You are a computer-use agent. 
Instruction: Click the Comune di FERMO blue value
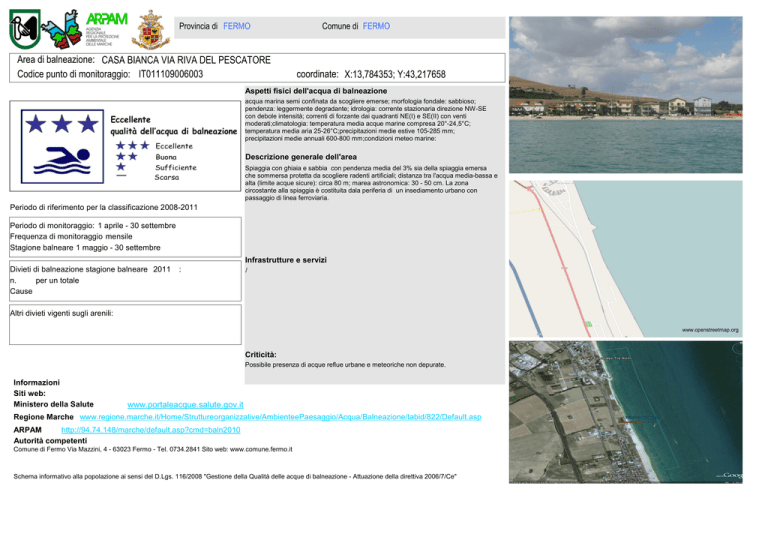376,26
